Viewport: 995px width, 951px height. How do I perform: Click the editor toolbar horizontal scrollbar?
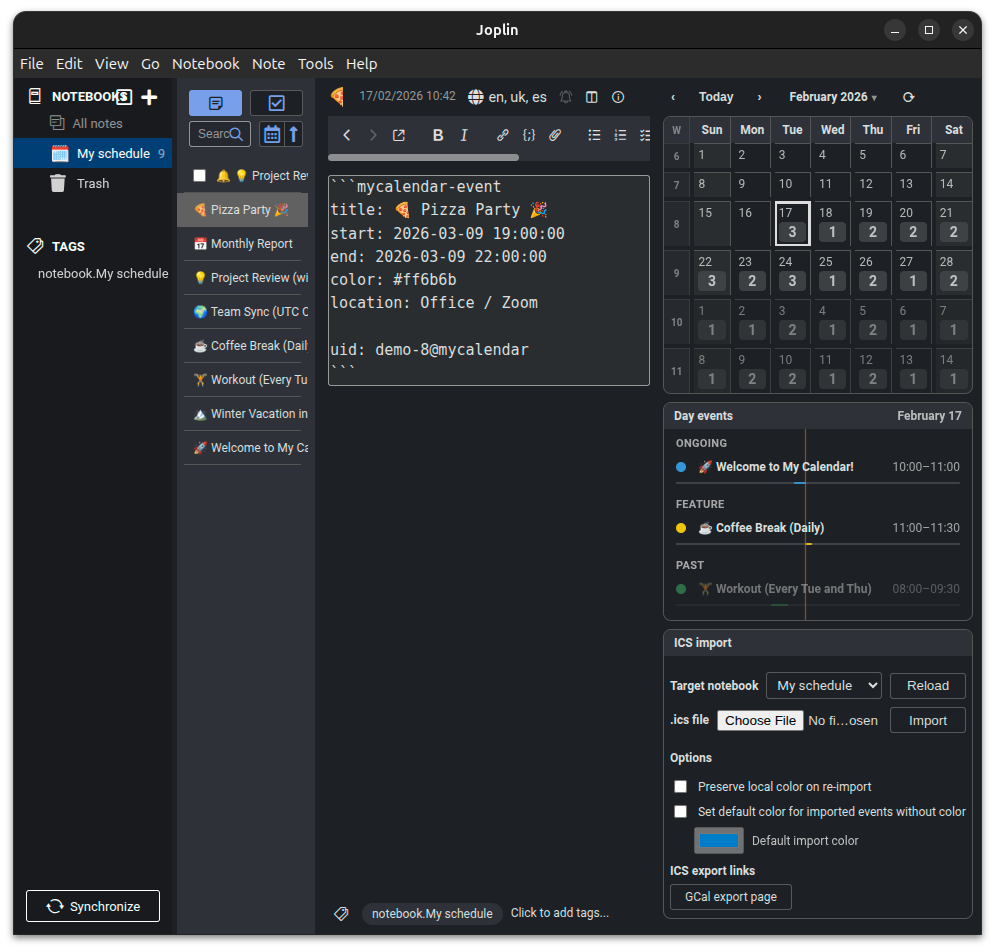click(423, 157)
